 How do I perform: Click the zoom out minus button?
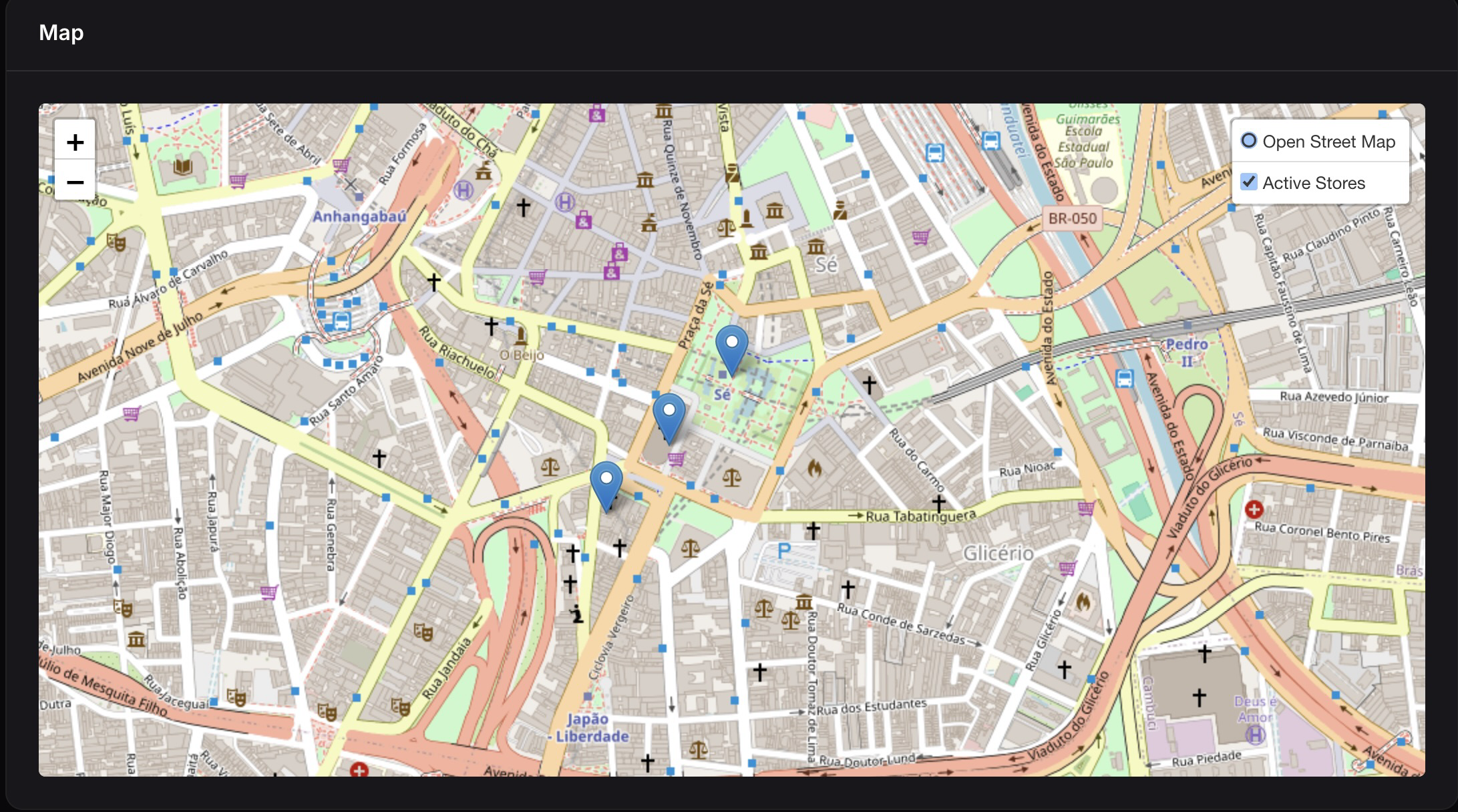(x=75, y=182)
